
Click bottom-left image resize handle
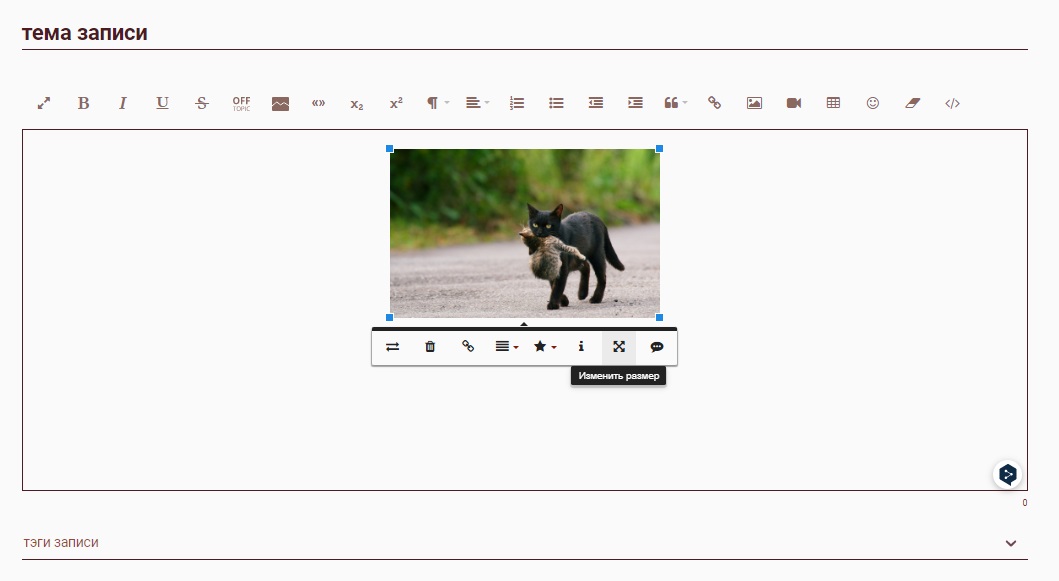click(390, 318)
